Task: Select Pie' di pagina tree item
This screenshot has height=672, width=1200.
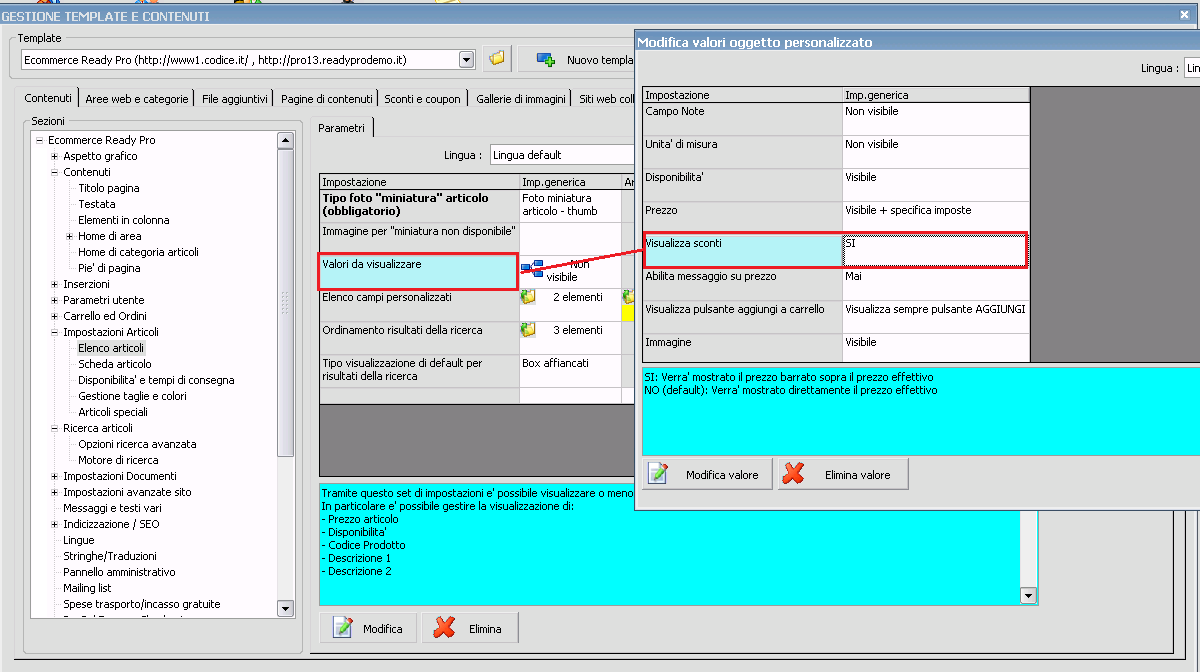Action: tap(109, 268)
